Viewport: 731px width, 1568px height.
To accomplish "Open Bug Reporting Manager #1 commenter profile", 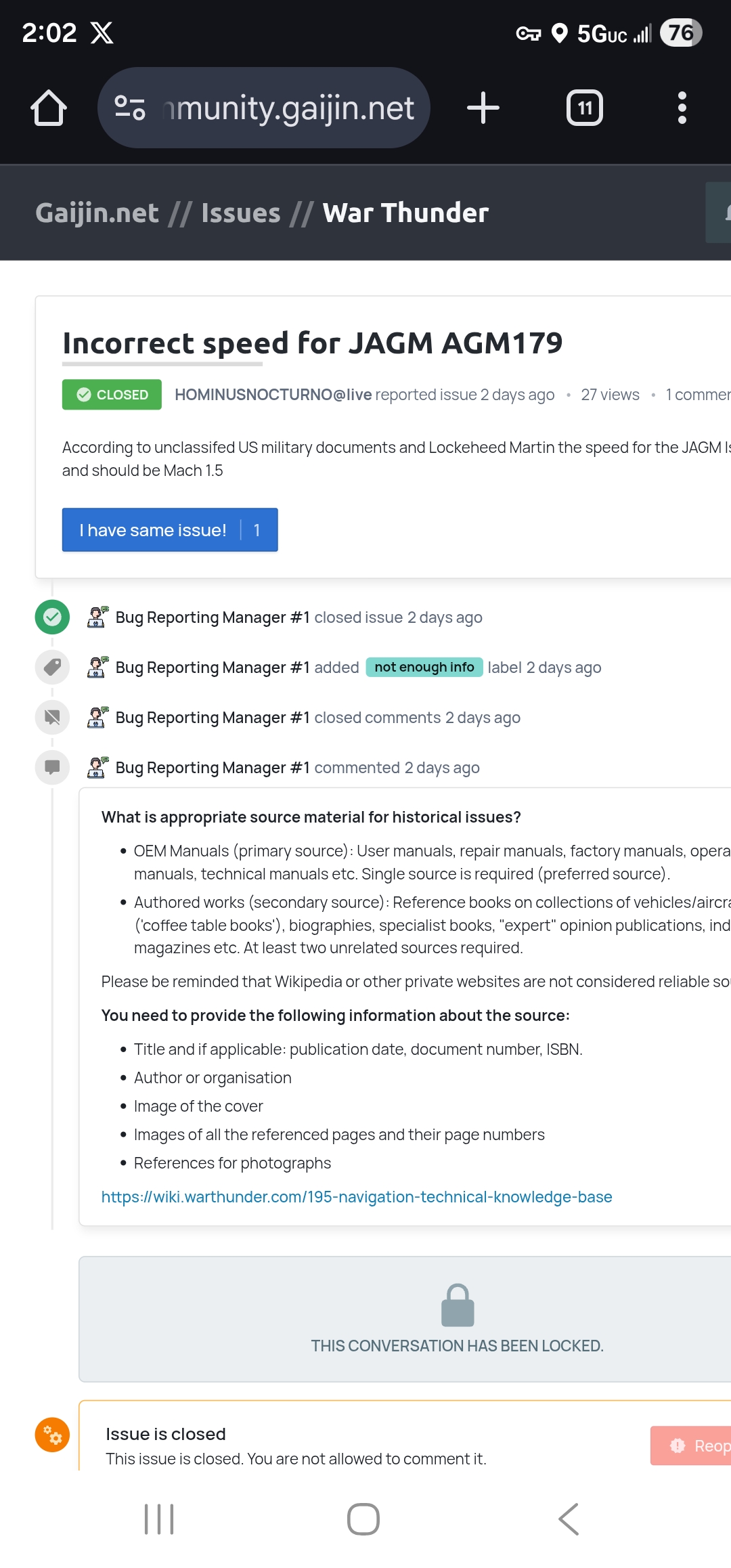I will click(x=212, y=768).
